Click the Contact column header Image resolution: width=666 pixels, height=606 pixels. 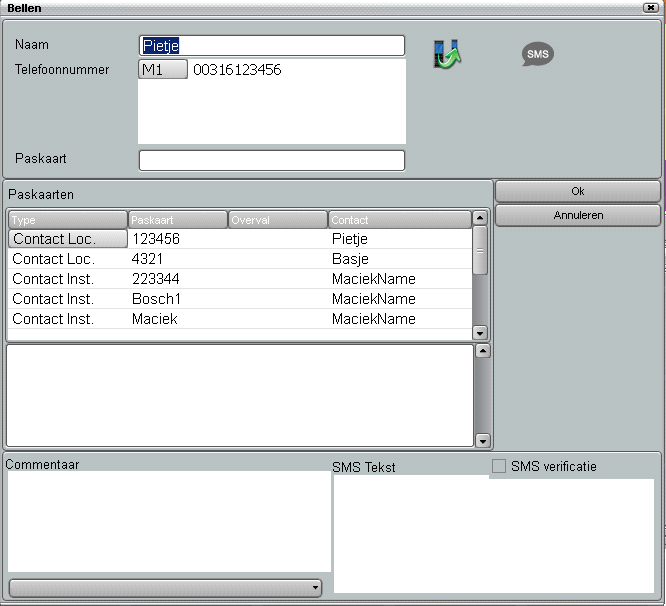(398, 220)
